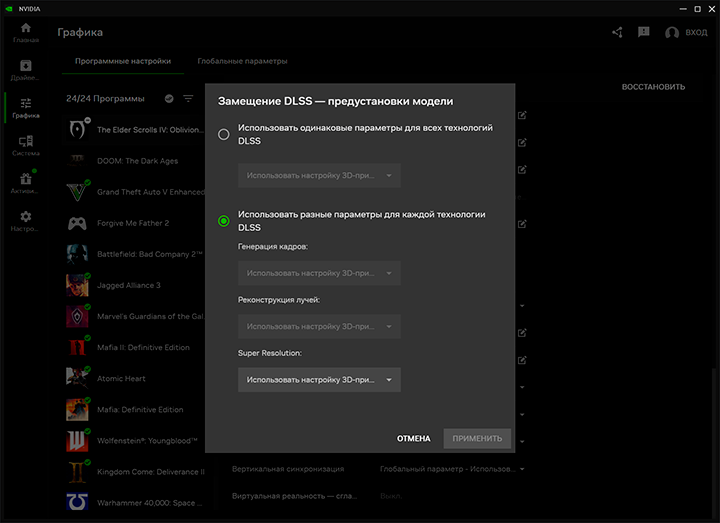The image size is (720, 523).
Task: Open the Реконструкция лучей dropdown
Action: (319, 326)
